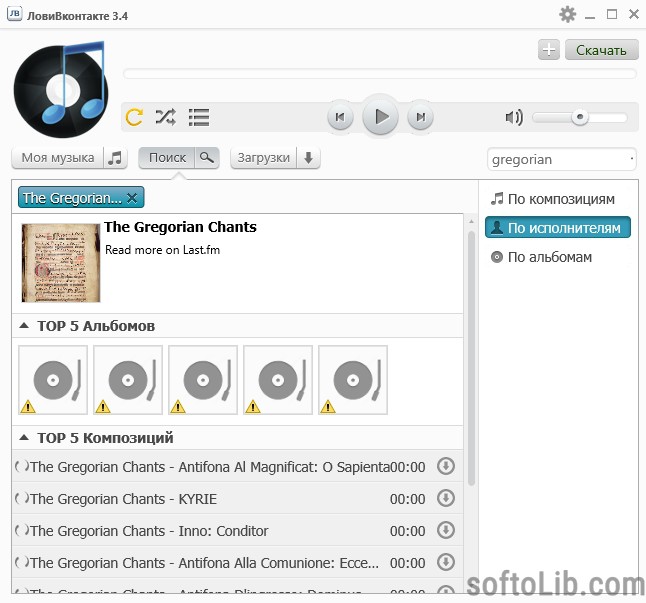
Task: Open the fourth album placeholder
Action: point(278,380)
